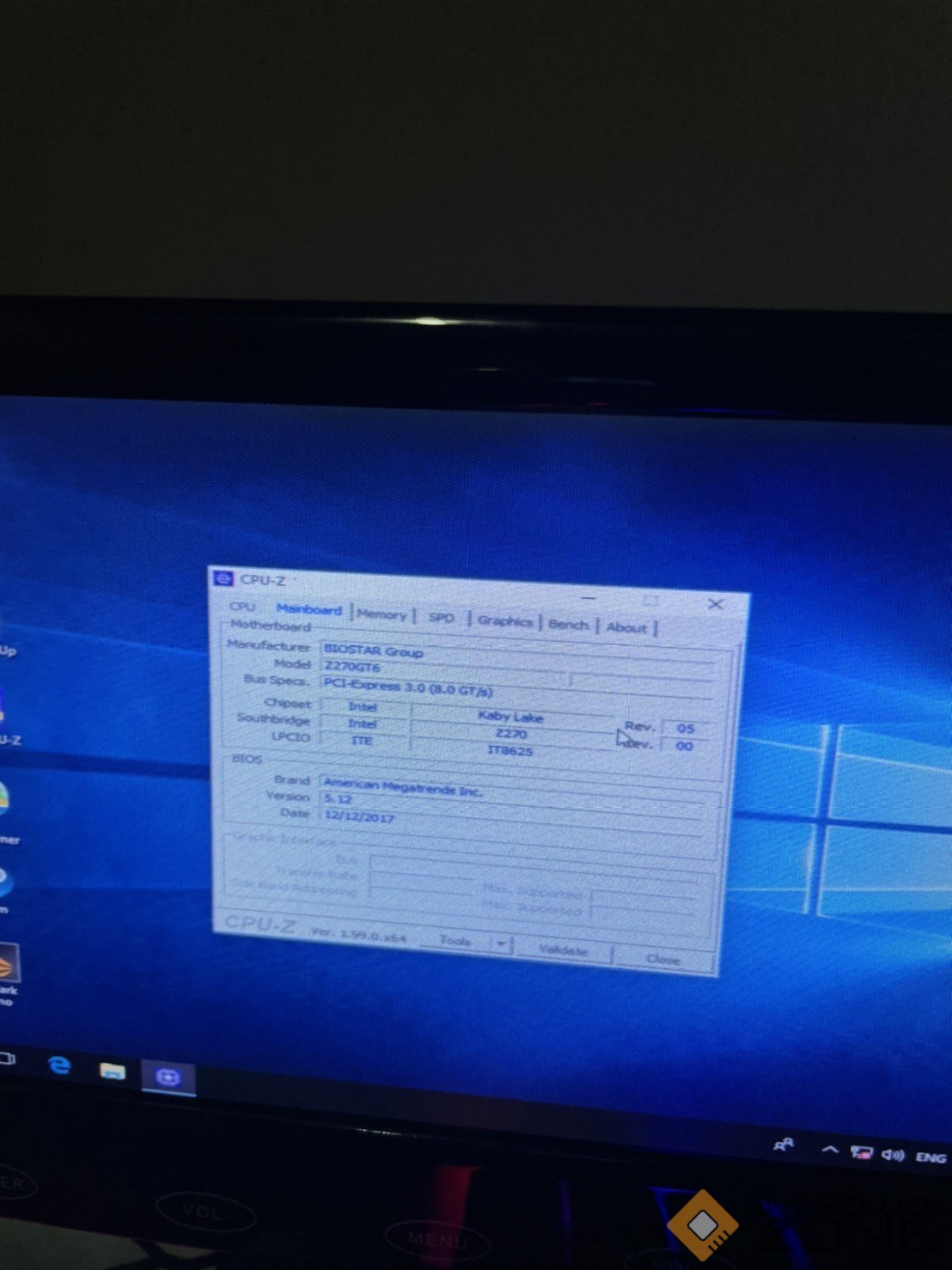Expand the Tools dropdown arrow
The height and width of the screenshot is (1270, 952).
[501, 944]
